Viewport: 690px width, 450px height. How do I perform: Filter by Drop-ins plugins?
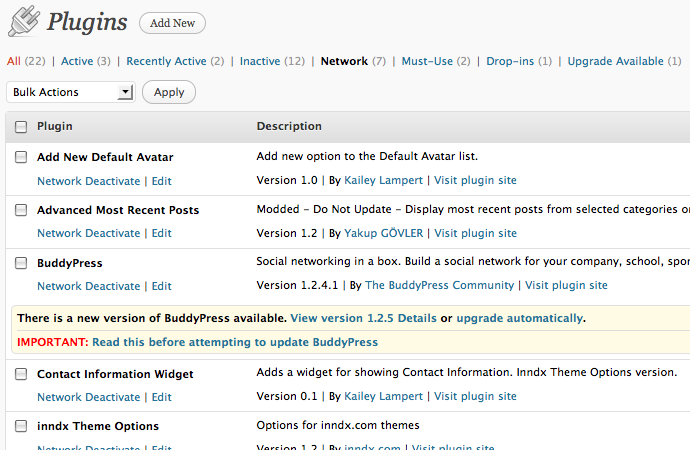(x=510, y=61)
